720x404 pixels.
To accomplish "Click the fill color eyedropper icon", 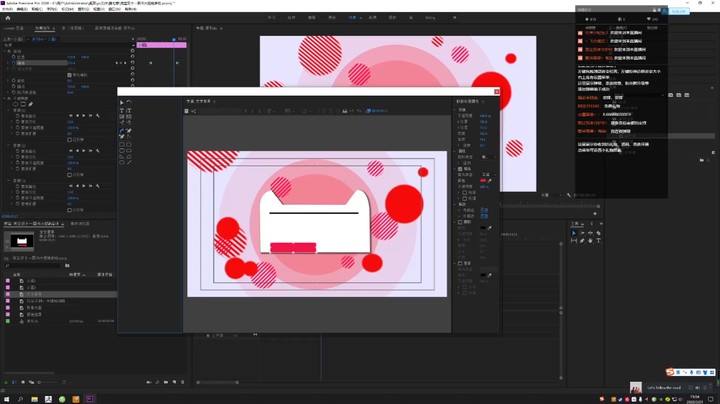I will (x=489, y=180).
